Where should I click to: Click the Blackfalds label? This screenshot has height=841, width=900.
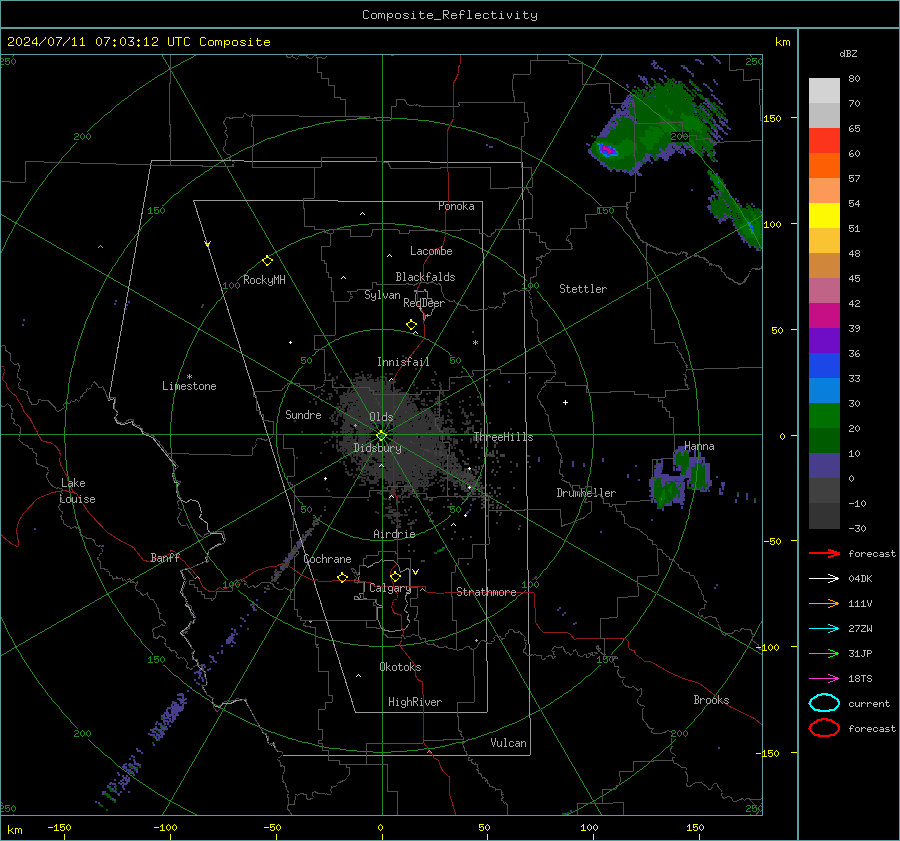click(425, 277)
